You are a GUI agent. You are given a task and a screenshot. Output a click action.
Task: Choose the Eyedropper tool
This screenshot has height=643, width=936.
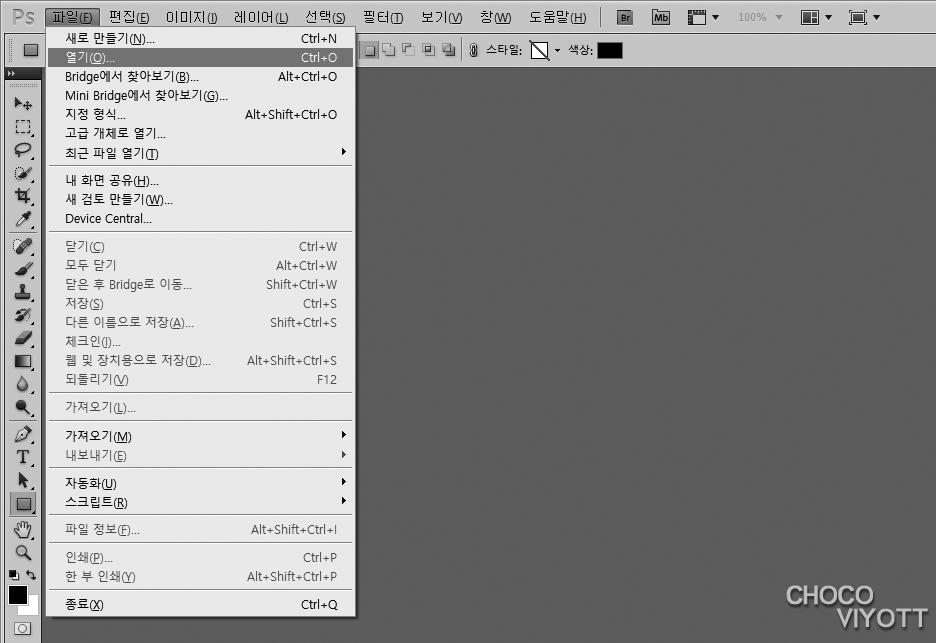[x=22, y=220]
